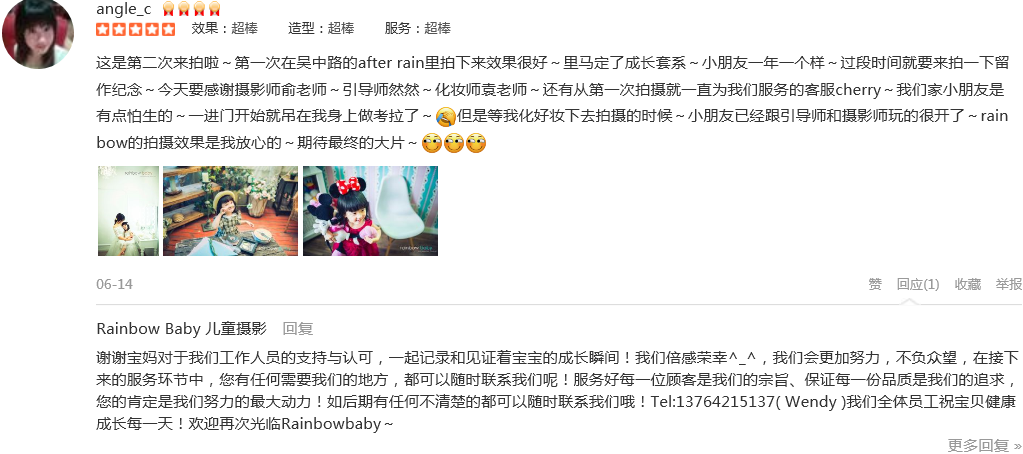Open the mother and baby photo thumbnail
1023x454 pixels.
(128, 211)
